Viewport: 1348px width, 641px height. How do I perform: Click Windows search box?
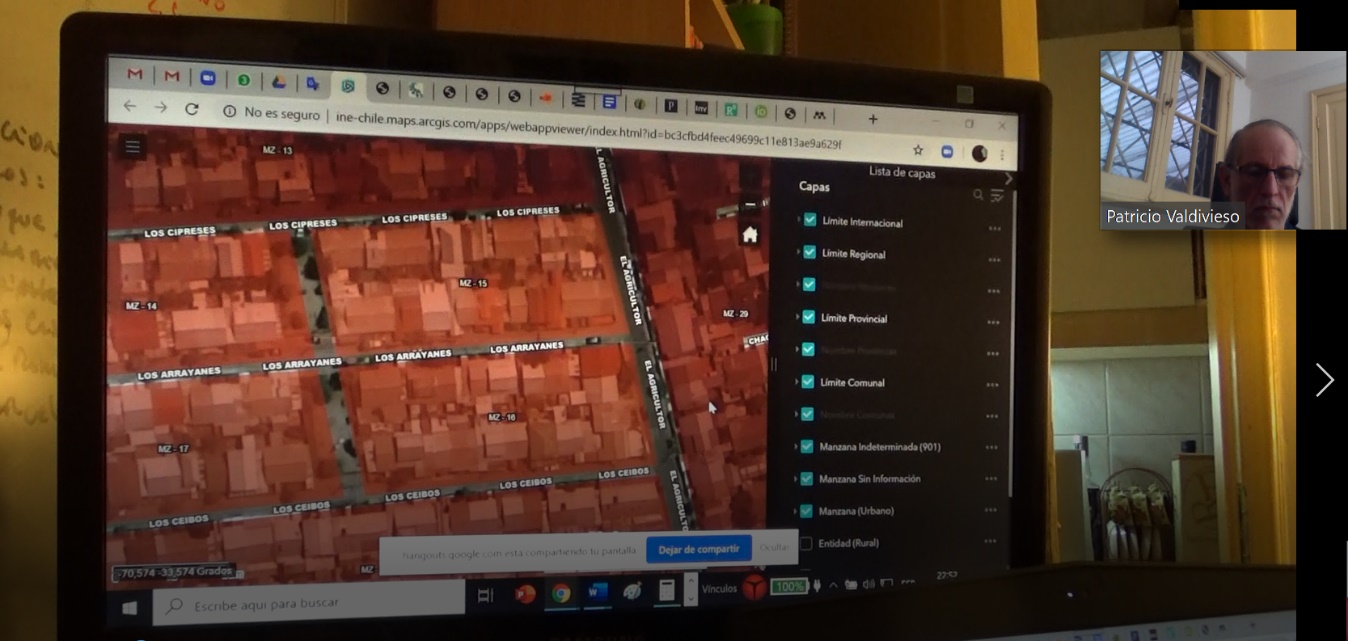click(309, 603)
